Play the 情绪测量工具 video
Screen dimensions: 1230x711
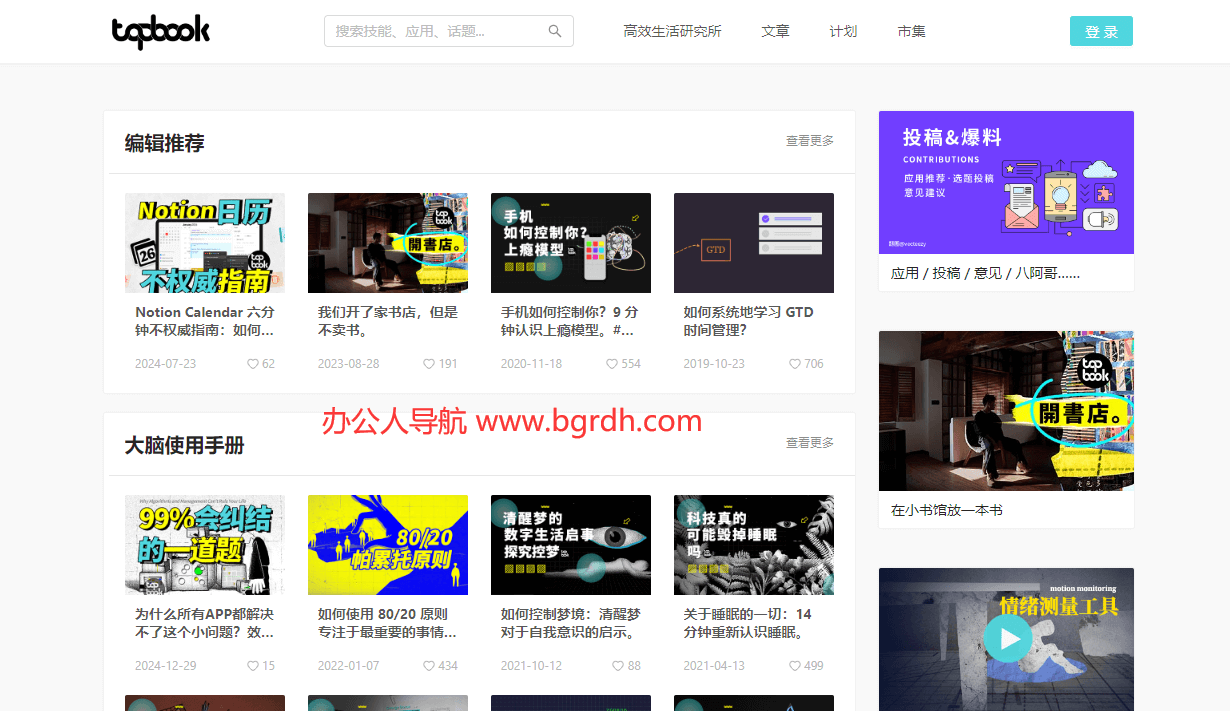click(x=1007, y=638)
